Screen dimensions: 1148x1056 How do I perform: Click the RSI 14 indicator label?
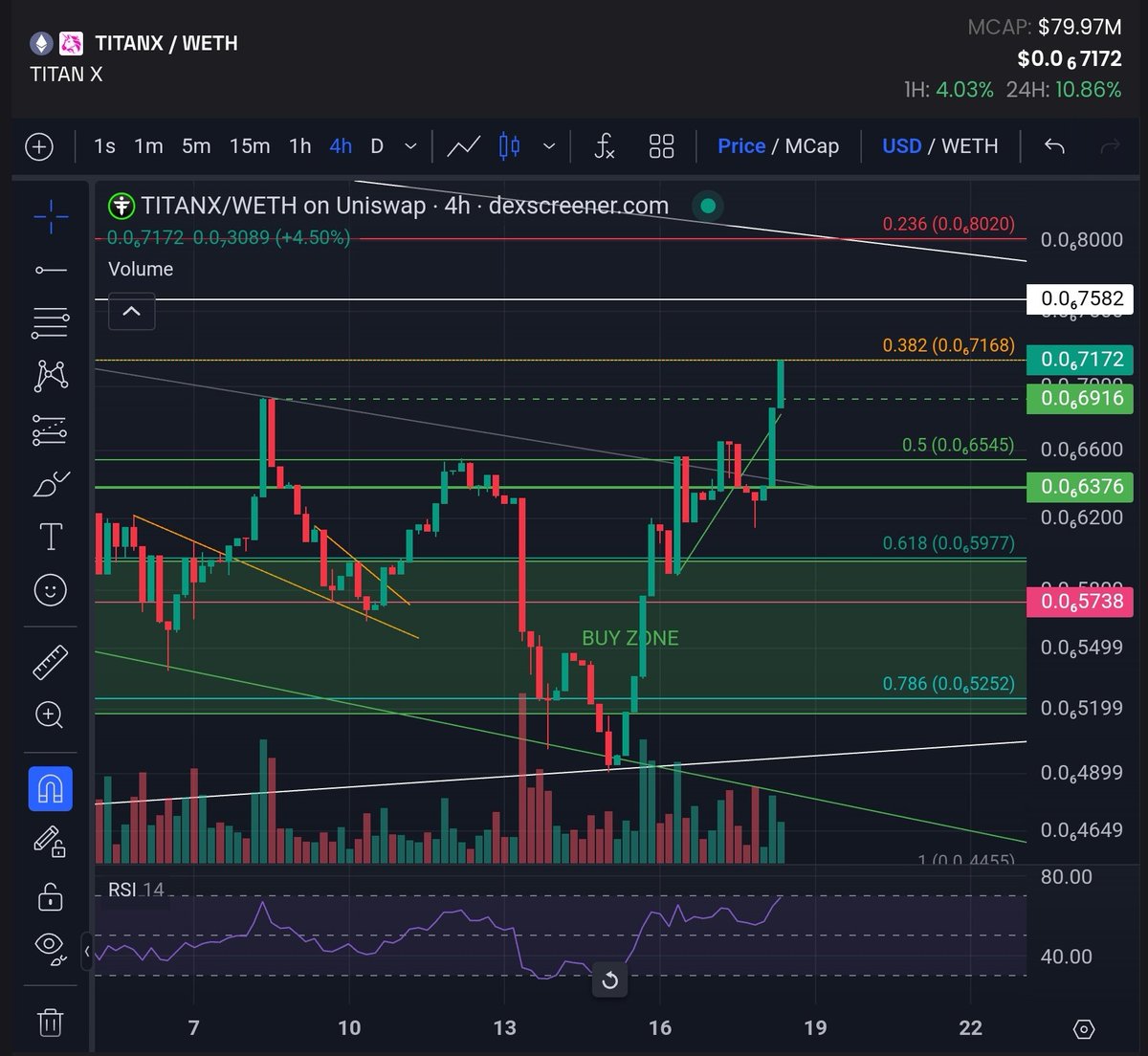(x=136, y=890)
